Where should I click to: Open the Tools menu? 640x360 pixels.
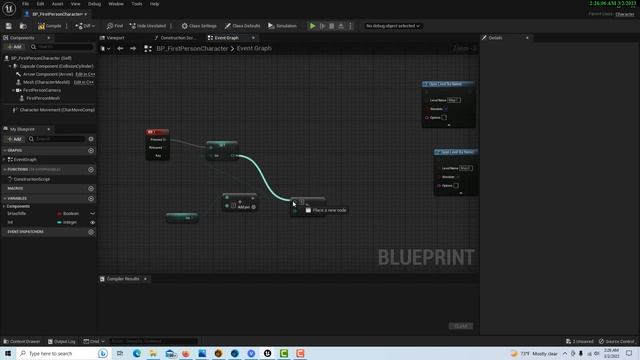(x=137, y=4)
